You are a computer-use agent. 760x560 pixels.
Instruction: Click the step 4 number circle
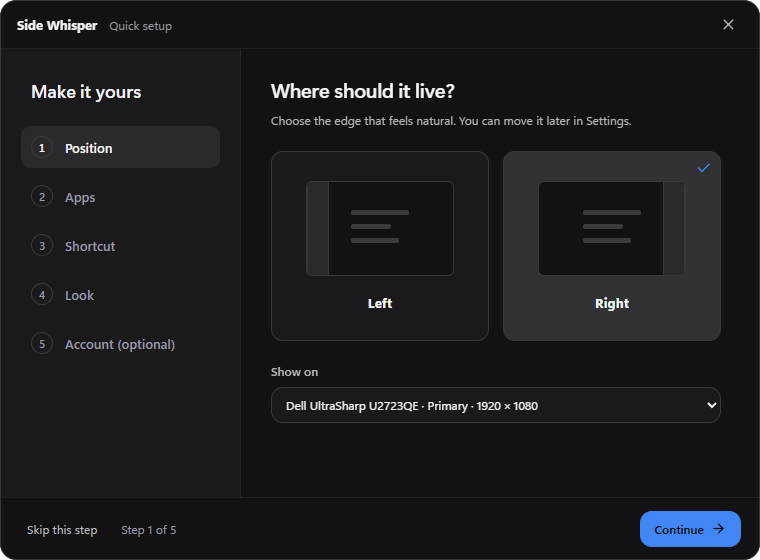point(42,295)
